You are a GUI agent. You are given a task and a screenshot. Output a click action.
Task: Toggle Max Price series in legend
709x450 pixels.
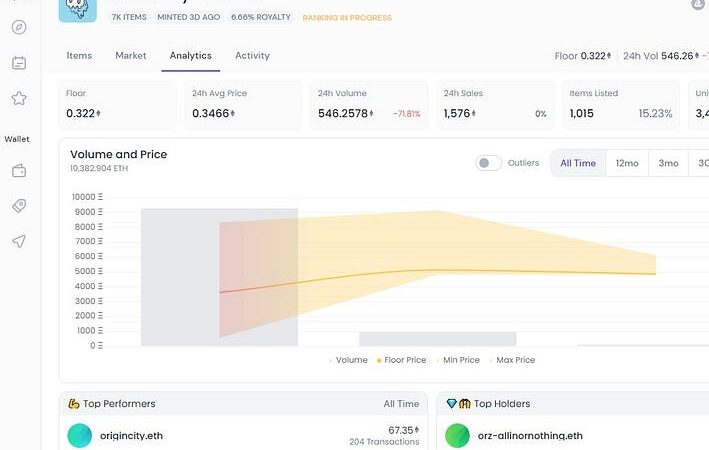(514, 360)
